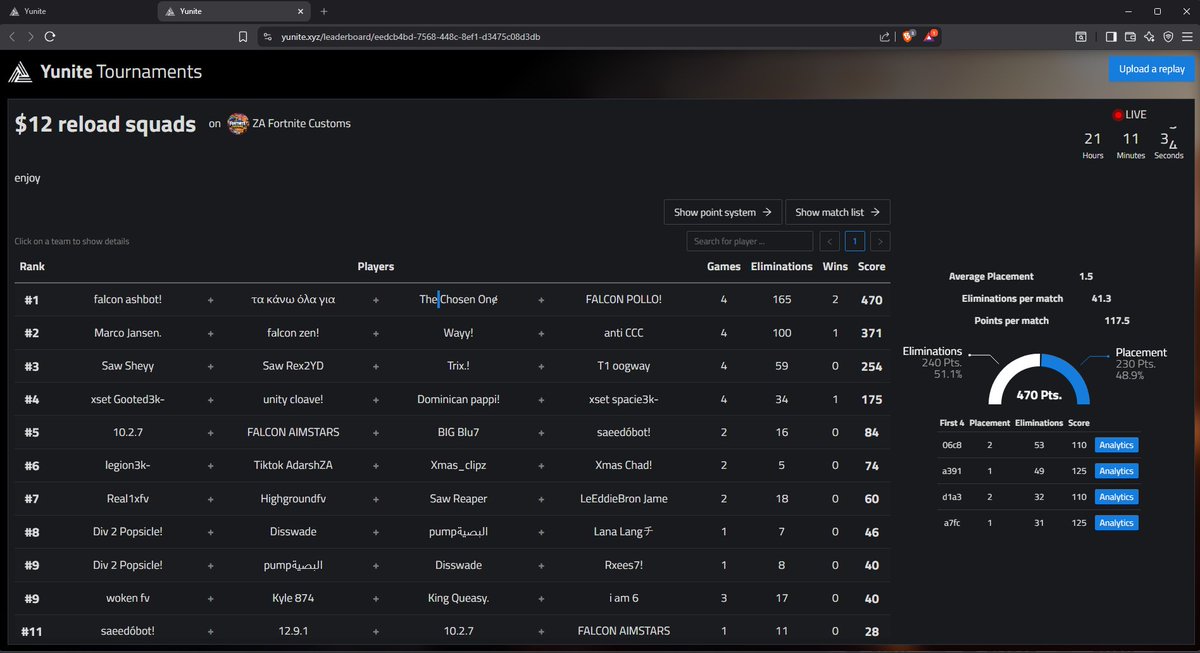Click Upload a replay button

[x=1152, y=69]
